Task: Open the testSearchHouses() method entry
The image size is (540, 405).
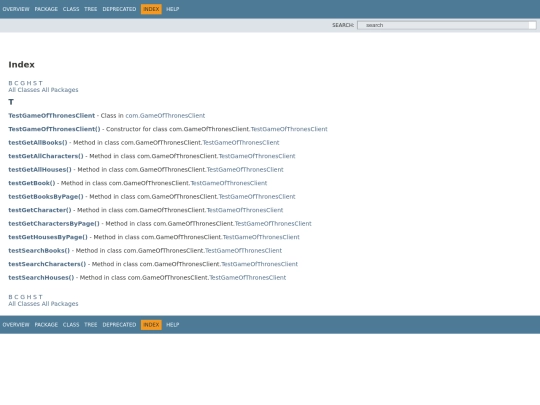Action: [41, 278]
